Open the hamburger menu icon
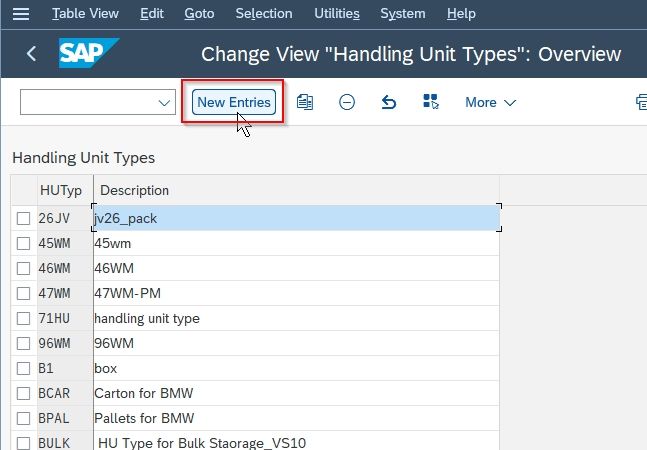Image resolution: width=647 pixels, height=450 pixels. click(21, 14)
